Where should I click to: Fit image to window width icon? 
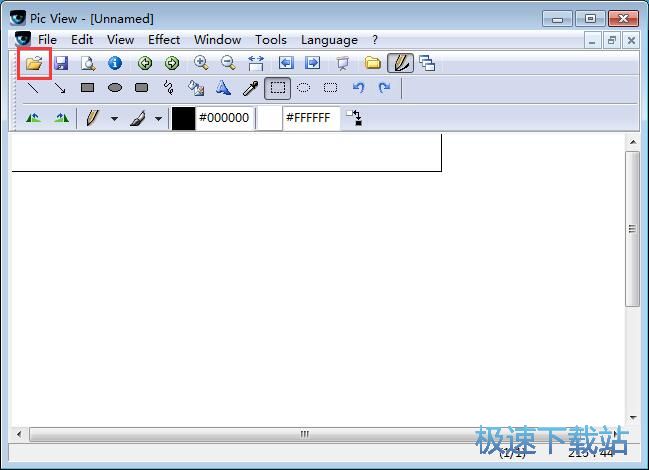click(256, 63)
